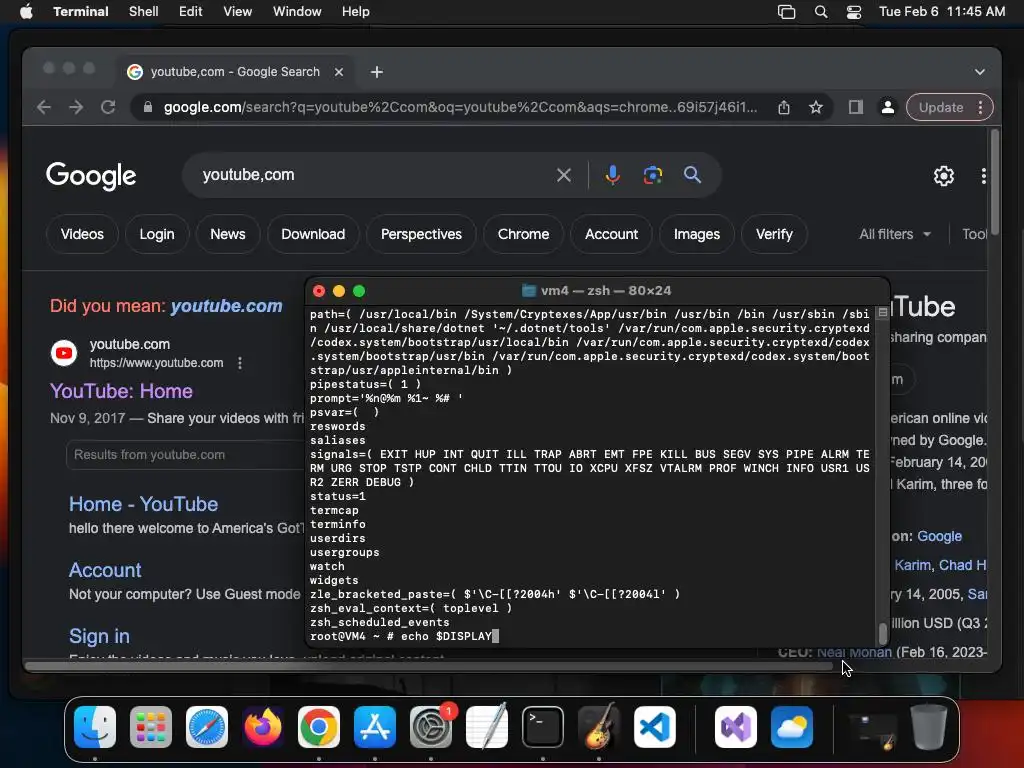Click the Terminal window scrollbar
1024x768 pixels.
coord(882,633)
